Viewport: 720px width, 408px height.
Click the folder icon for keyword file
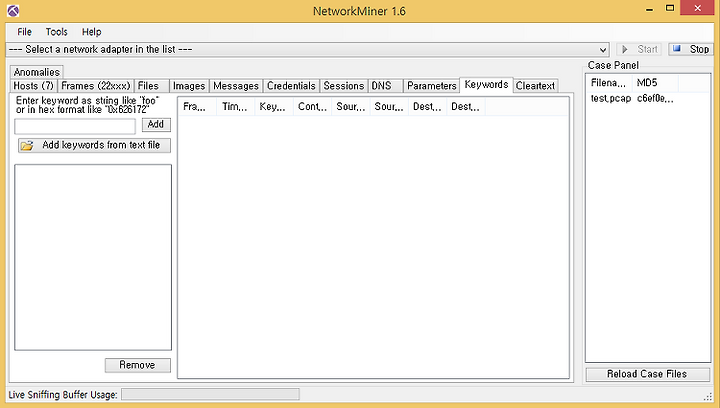(x=27, y=145)
